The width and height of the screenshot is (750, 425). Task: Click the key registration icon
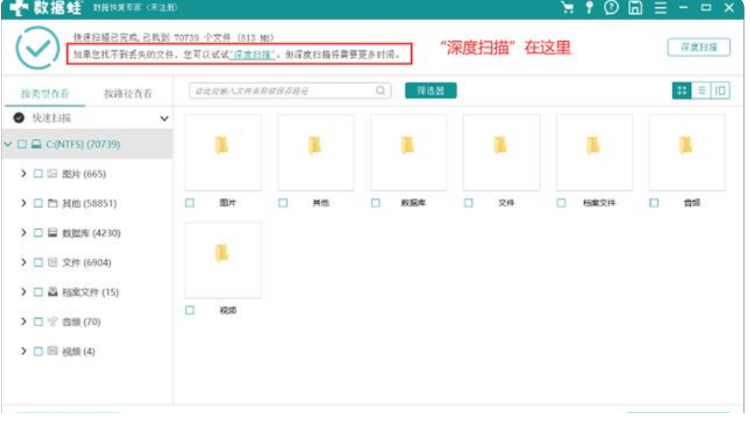click(589, 8)
